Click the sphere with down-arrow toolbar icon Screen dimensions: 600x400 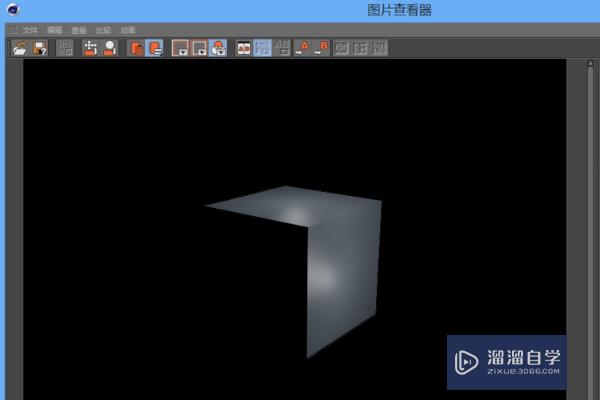coord(110,48)
